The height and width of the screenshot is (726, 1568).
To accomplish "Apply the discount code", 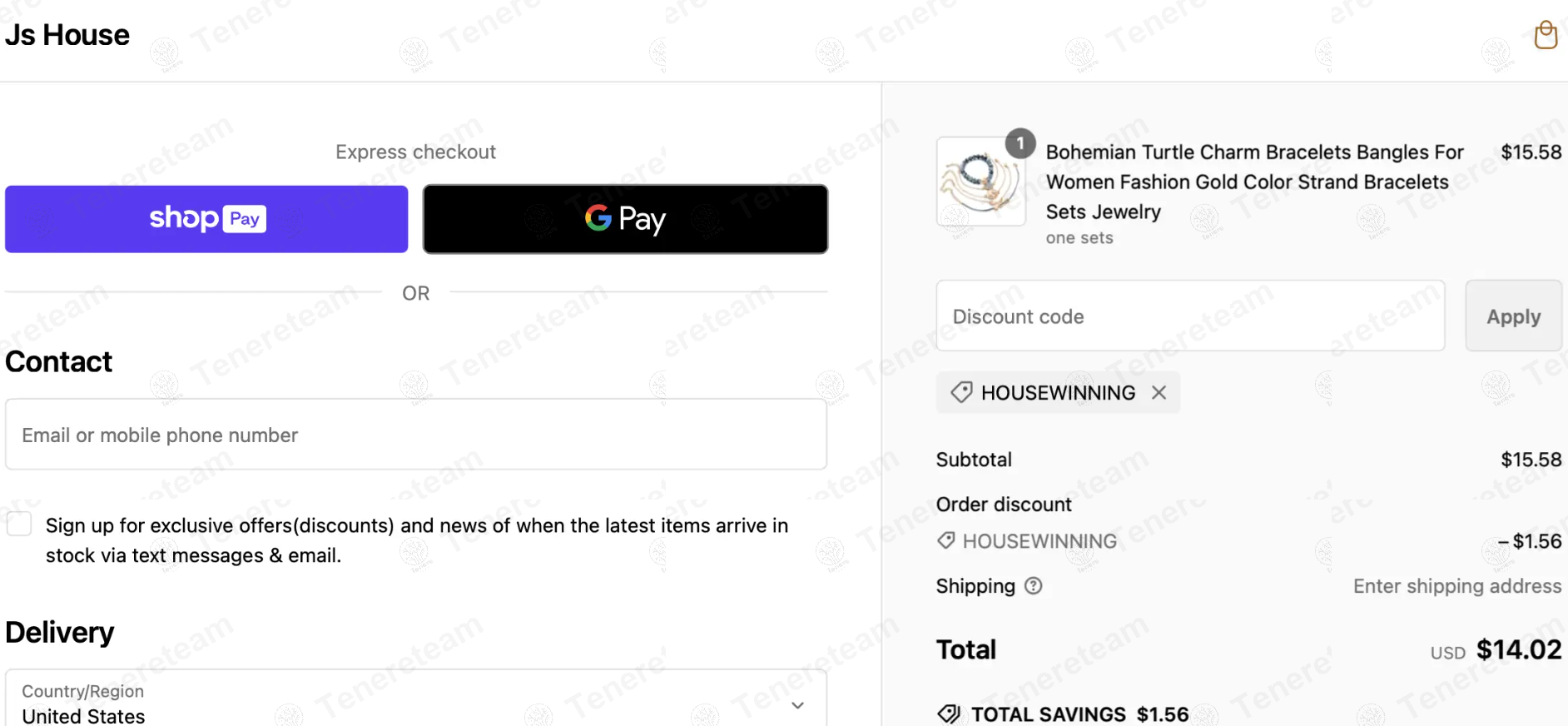I will click(x=1513, y=316).
